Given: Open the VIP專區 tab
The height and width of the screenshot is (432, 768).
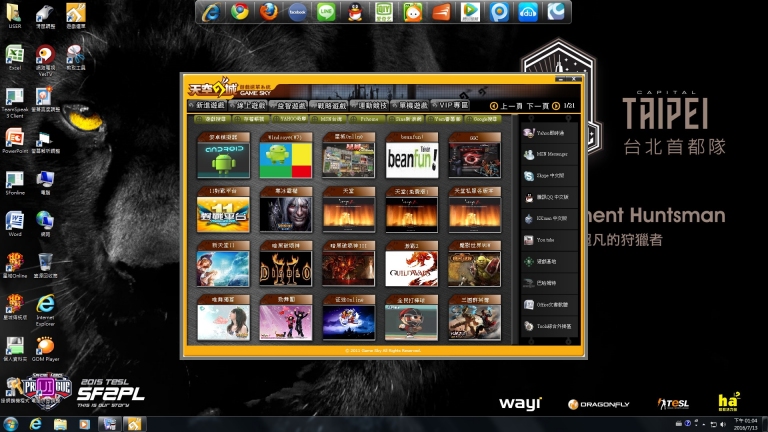Looking at the screenshot, I should [451, 105].
